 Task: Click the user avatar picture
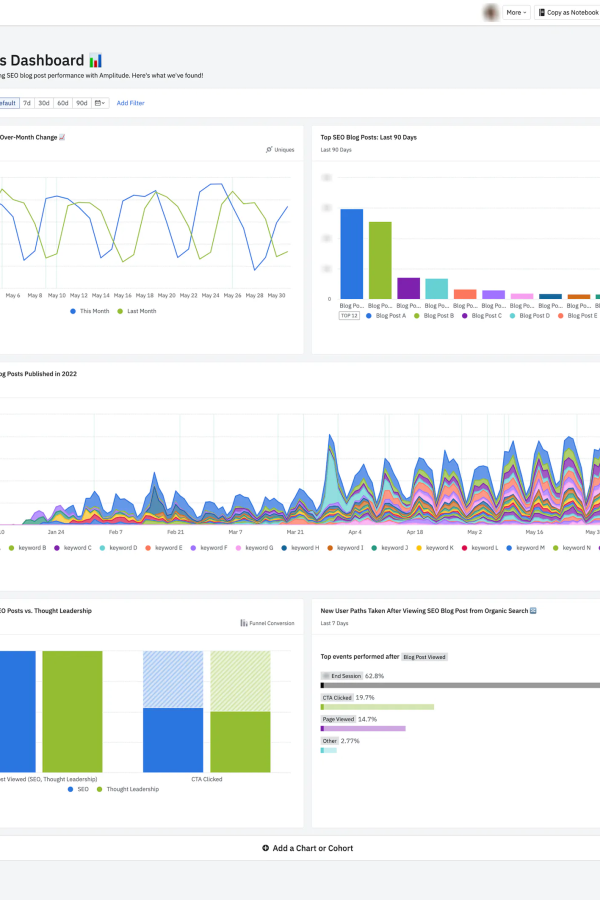pos(491,12)
